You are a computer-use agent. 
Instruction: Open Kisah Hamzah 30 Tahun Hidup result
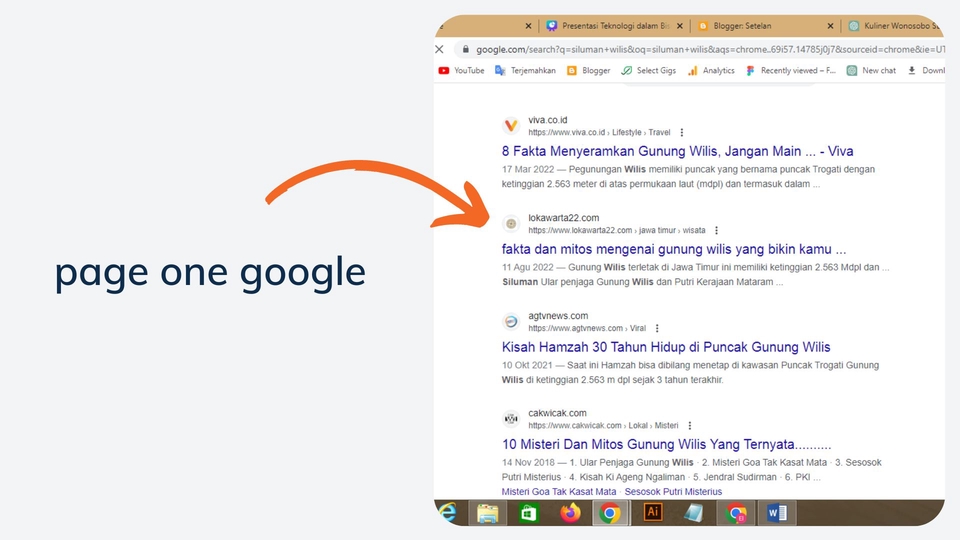coord(666,347)
